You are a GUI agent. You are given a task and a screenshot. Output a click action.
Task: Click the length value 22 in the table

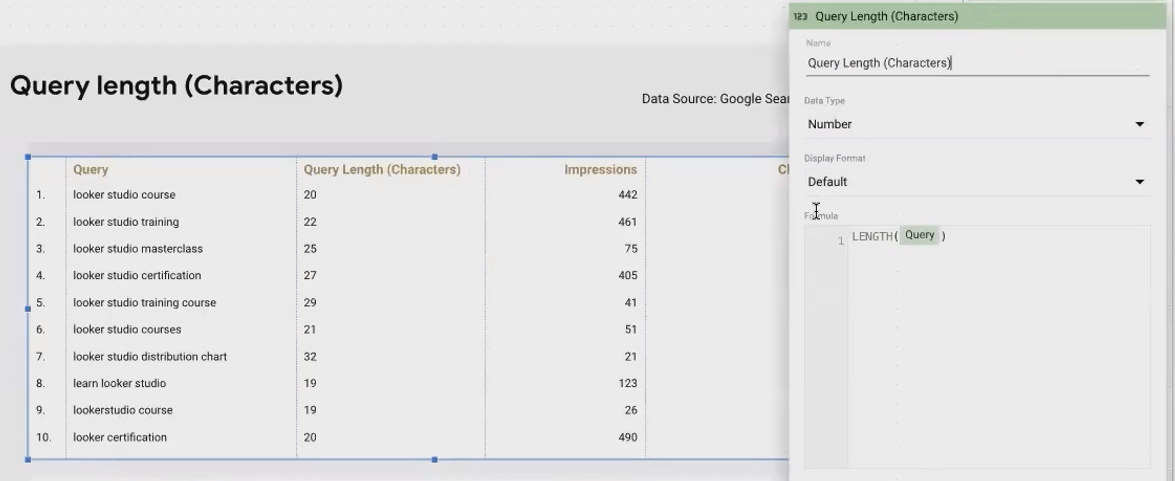(x=310, y=222)
